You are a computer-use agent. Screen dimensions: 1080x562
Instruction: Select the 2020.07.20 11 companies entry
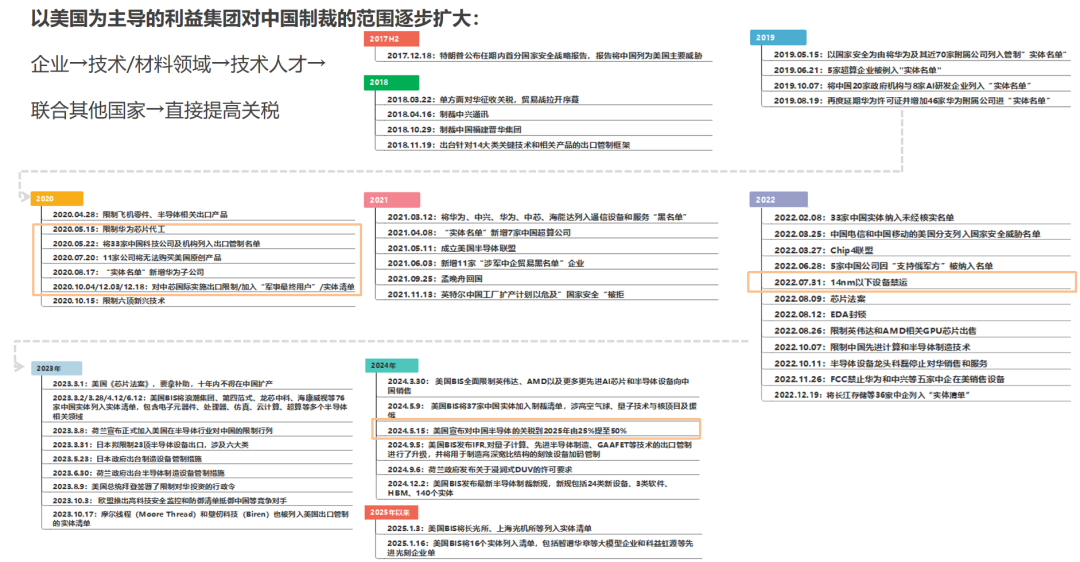(137, 258)
